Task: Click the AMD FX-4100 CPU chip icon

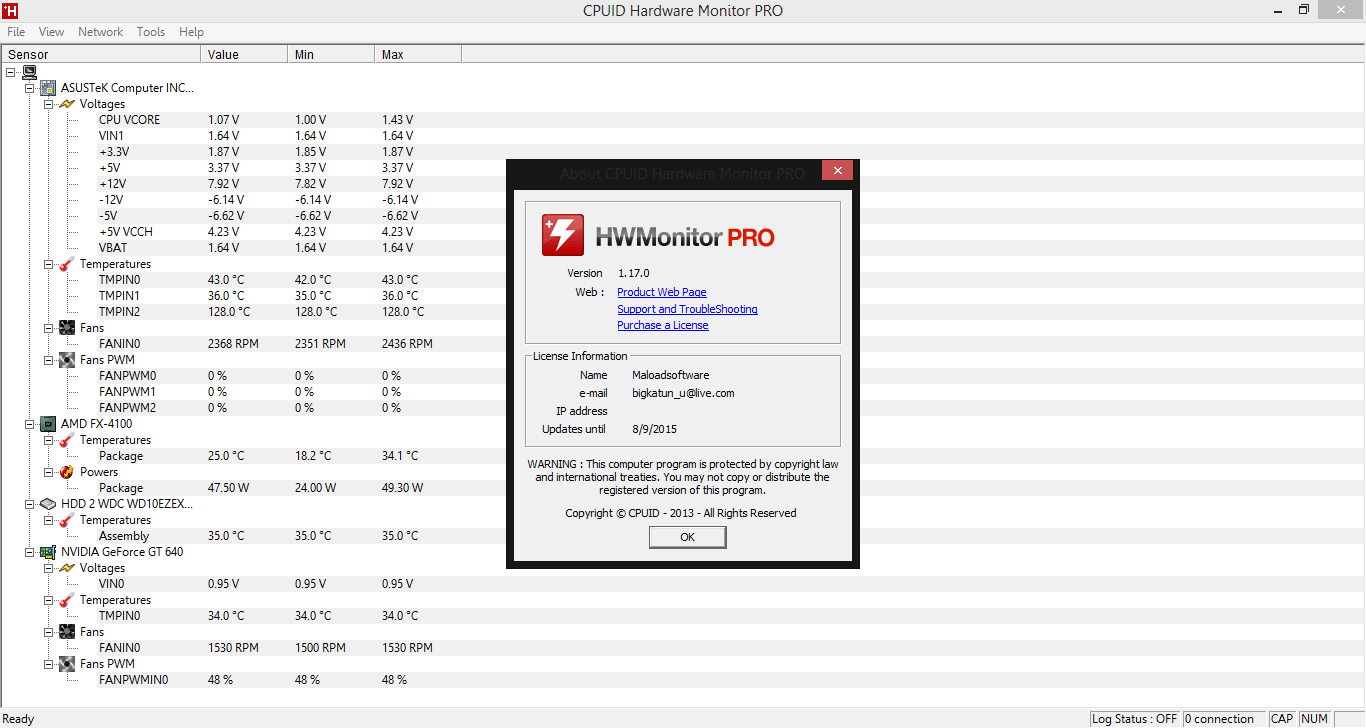Action: click(x=48, y=424)
